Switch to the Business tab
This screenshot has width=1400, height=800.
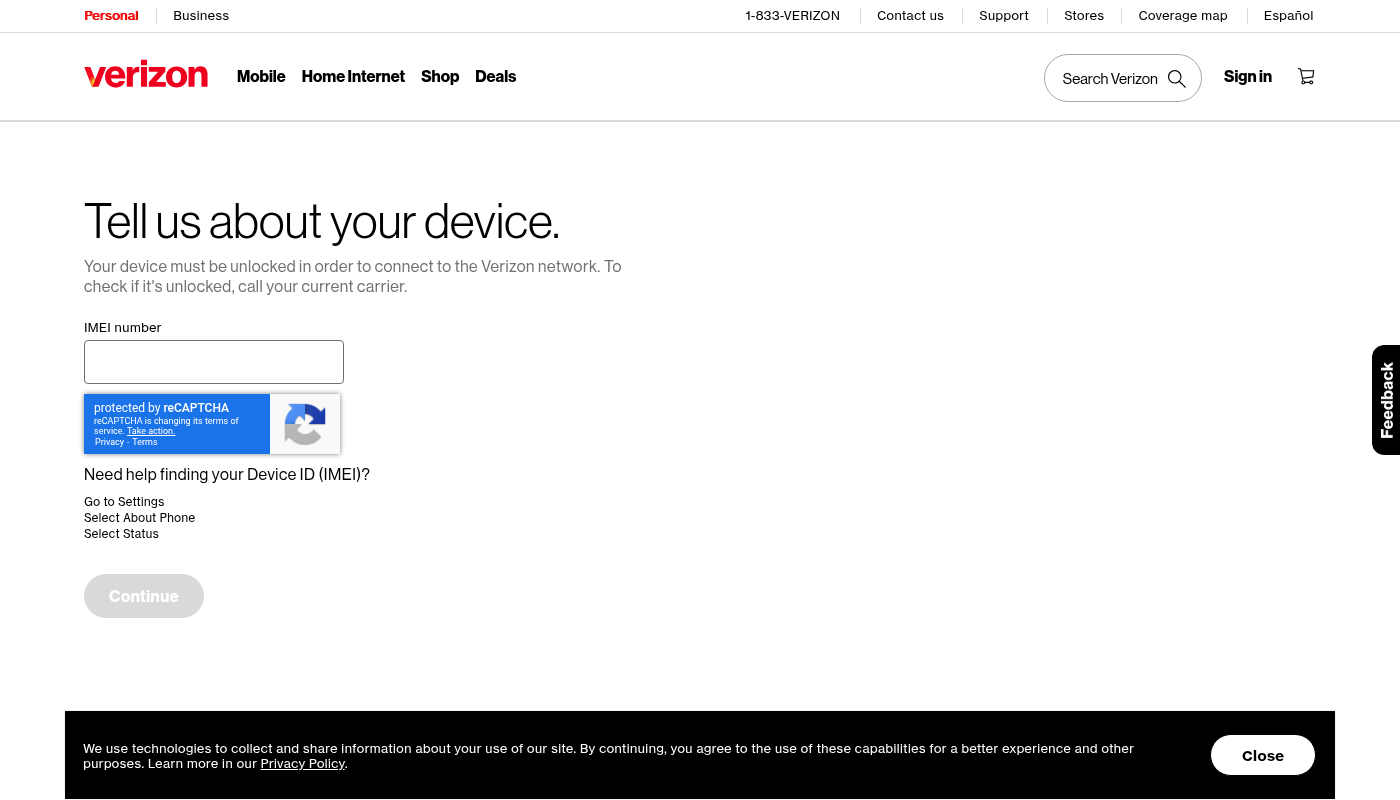pos(201,16)
